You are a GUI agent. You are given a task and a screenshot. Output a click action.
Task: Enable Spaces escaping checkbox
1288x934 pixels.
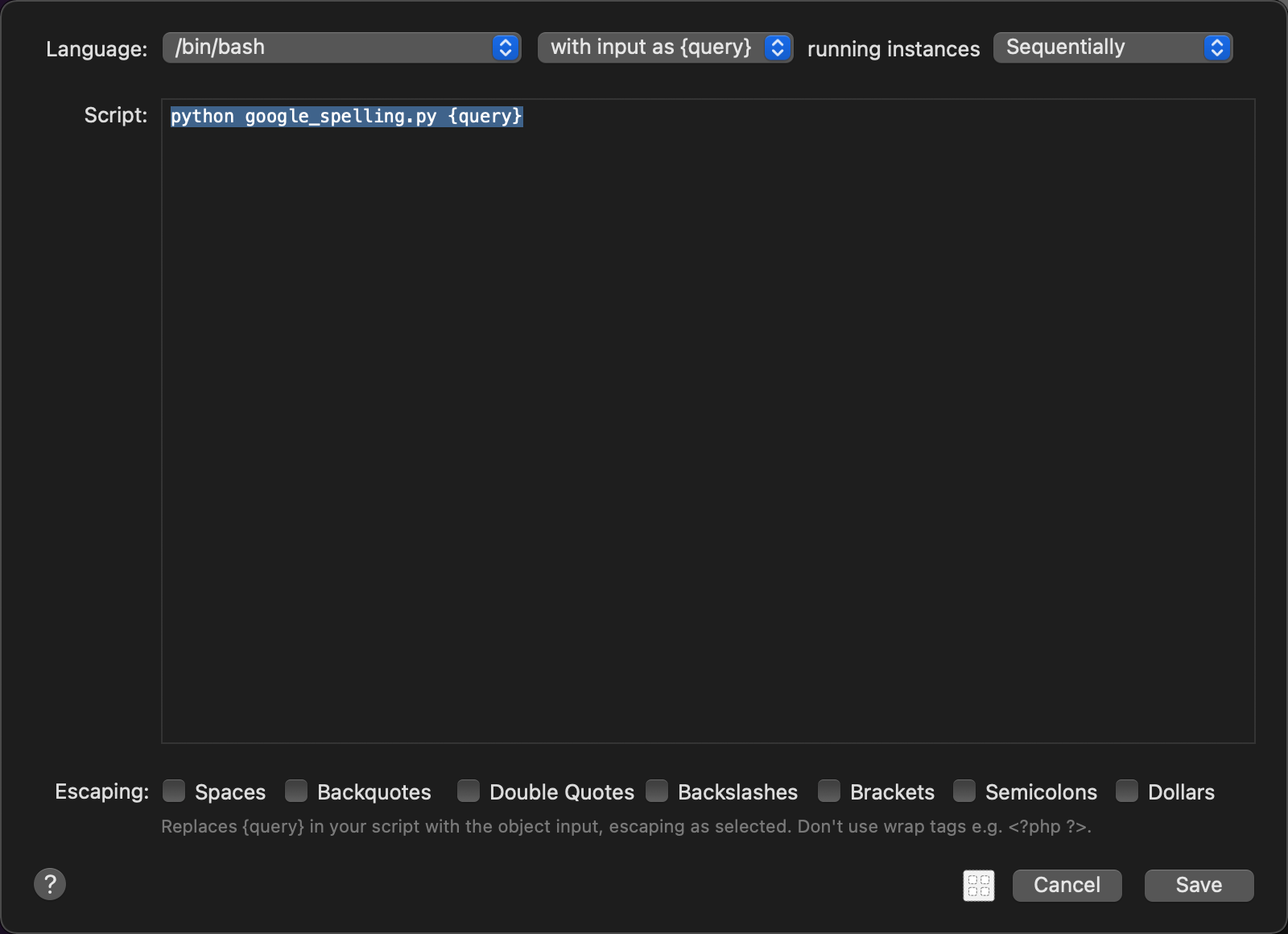click(x=174, y=791)
